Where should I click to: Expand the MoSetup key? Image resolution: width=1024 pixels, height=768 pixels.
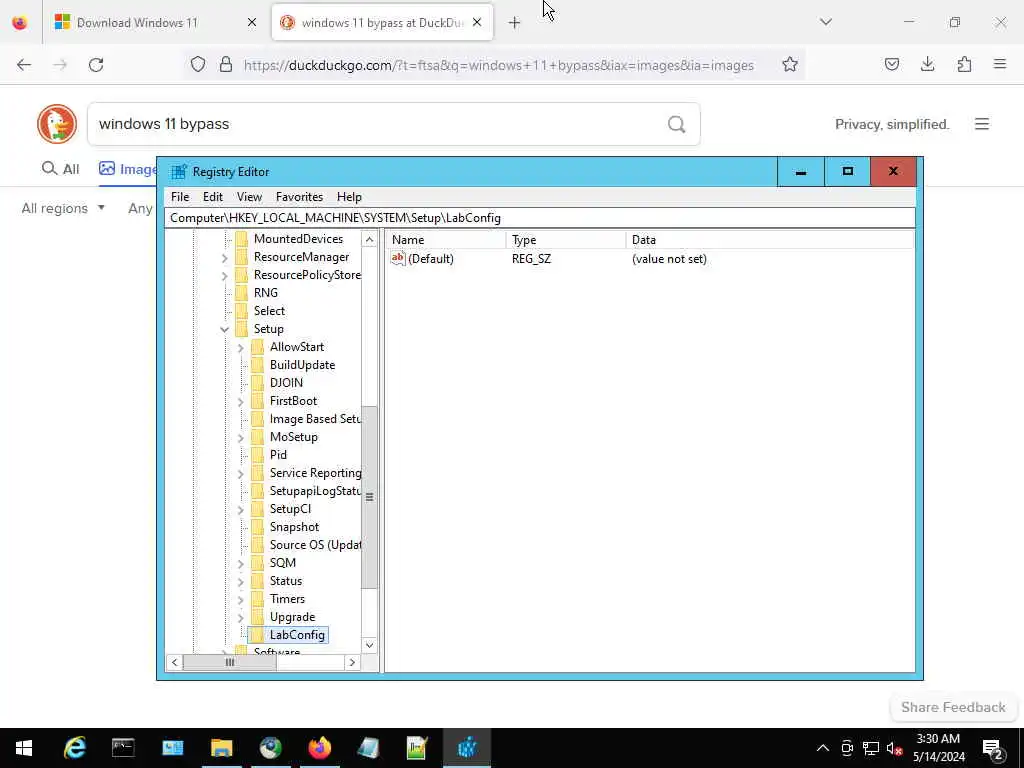pyautogui.click(x=240, y=438)
